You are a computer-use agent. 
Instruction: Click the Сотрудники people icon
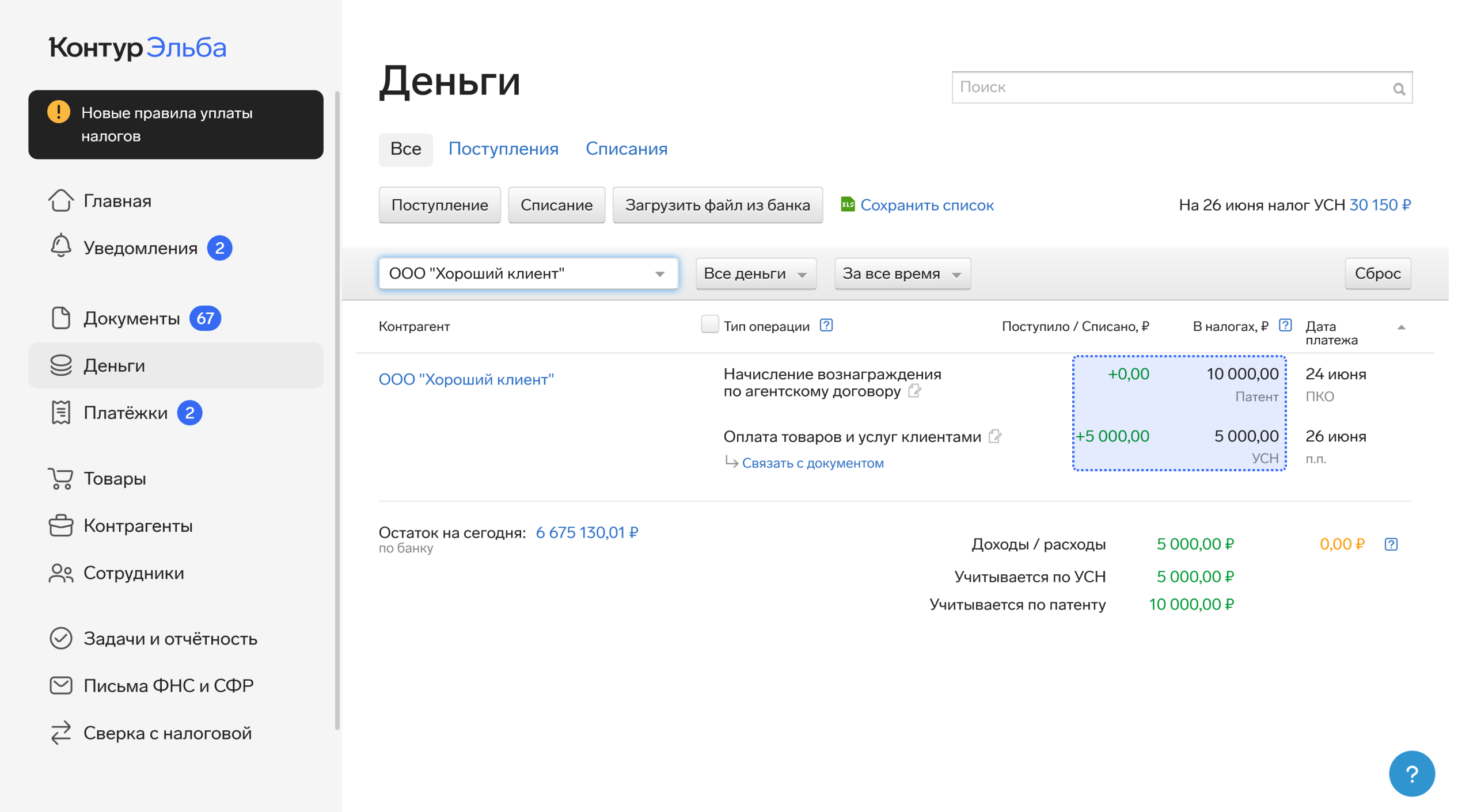(60, 573)
